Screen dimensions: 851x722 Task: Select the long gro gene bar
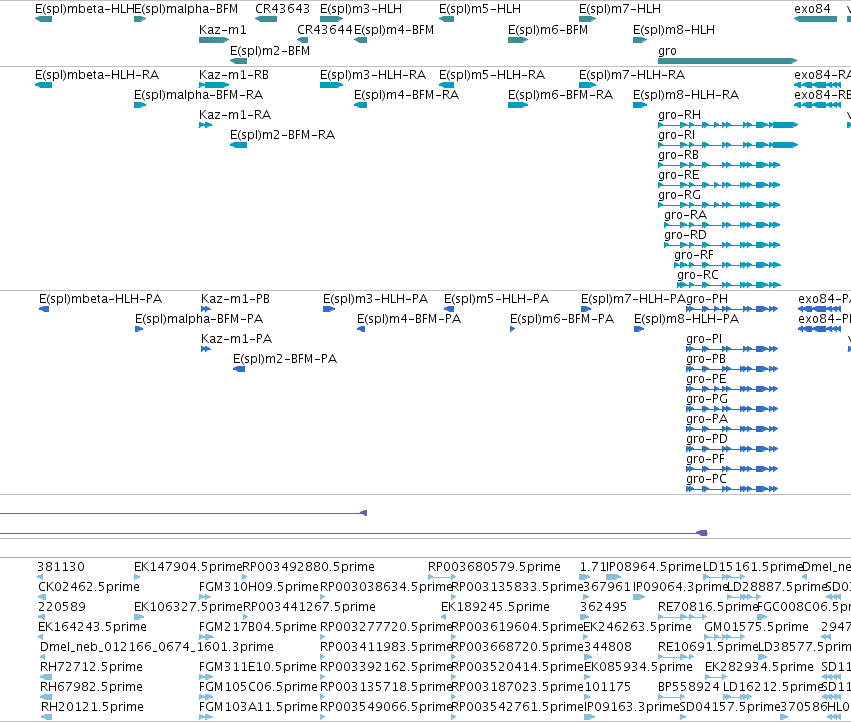click(x=727, y=61)
